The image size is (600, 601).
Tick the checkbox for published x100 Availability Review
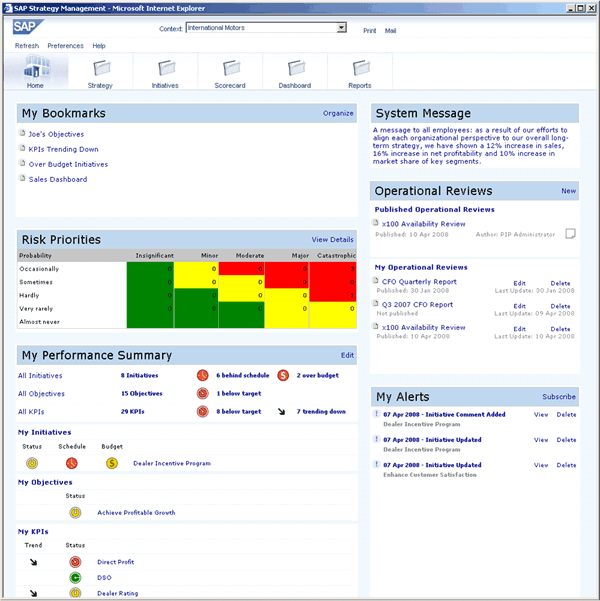coord(570,233)
